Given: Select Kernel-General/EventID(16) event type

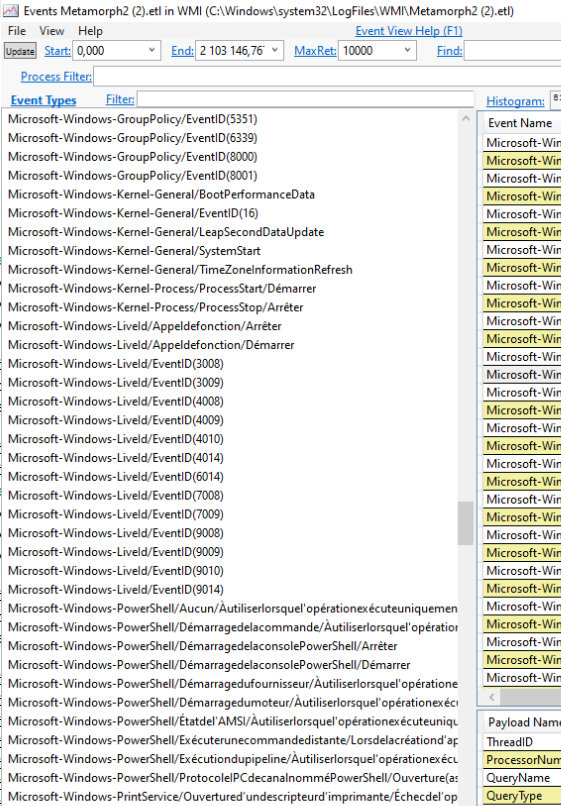Looking at the screenshot, I should point(133,213).
